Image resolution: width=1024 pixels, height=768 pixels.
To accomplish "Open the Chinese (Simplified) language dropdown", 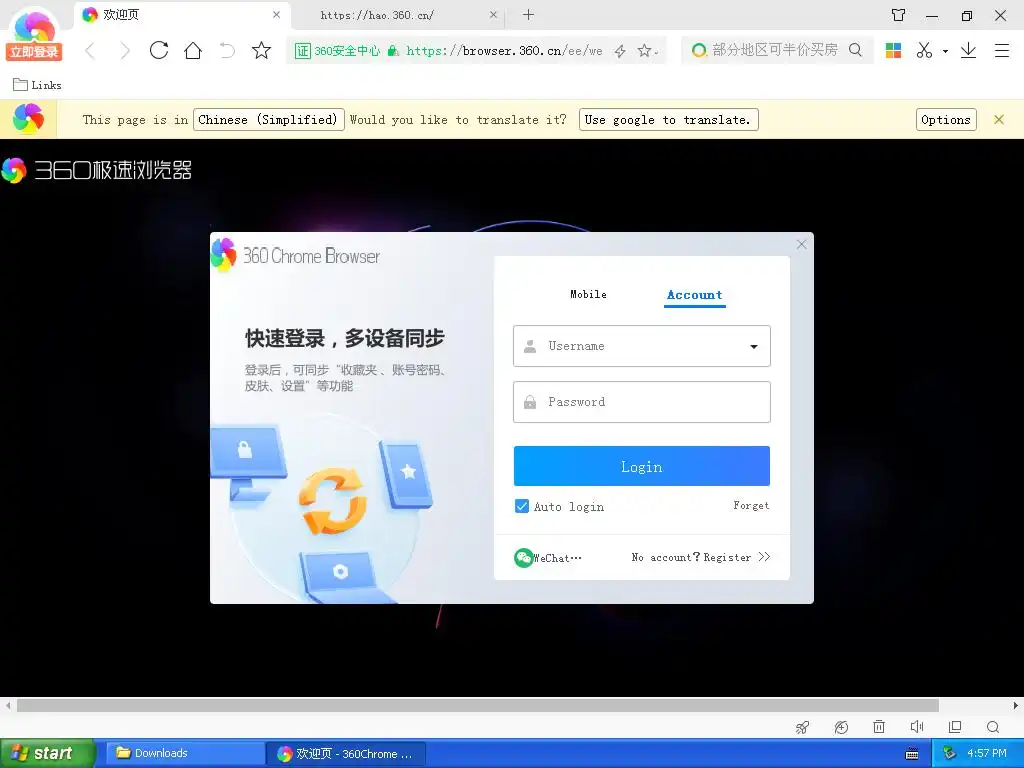I will pyautogui.click(x=268, y=120).
